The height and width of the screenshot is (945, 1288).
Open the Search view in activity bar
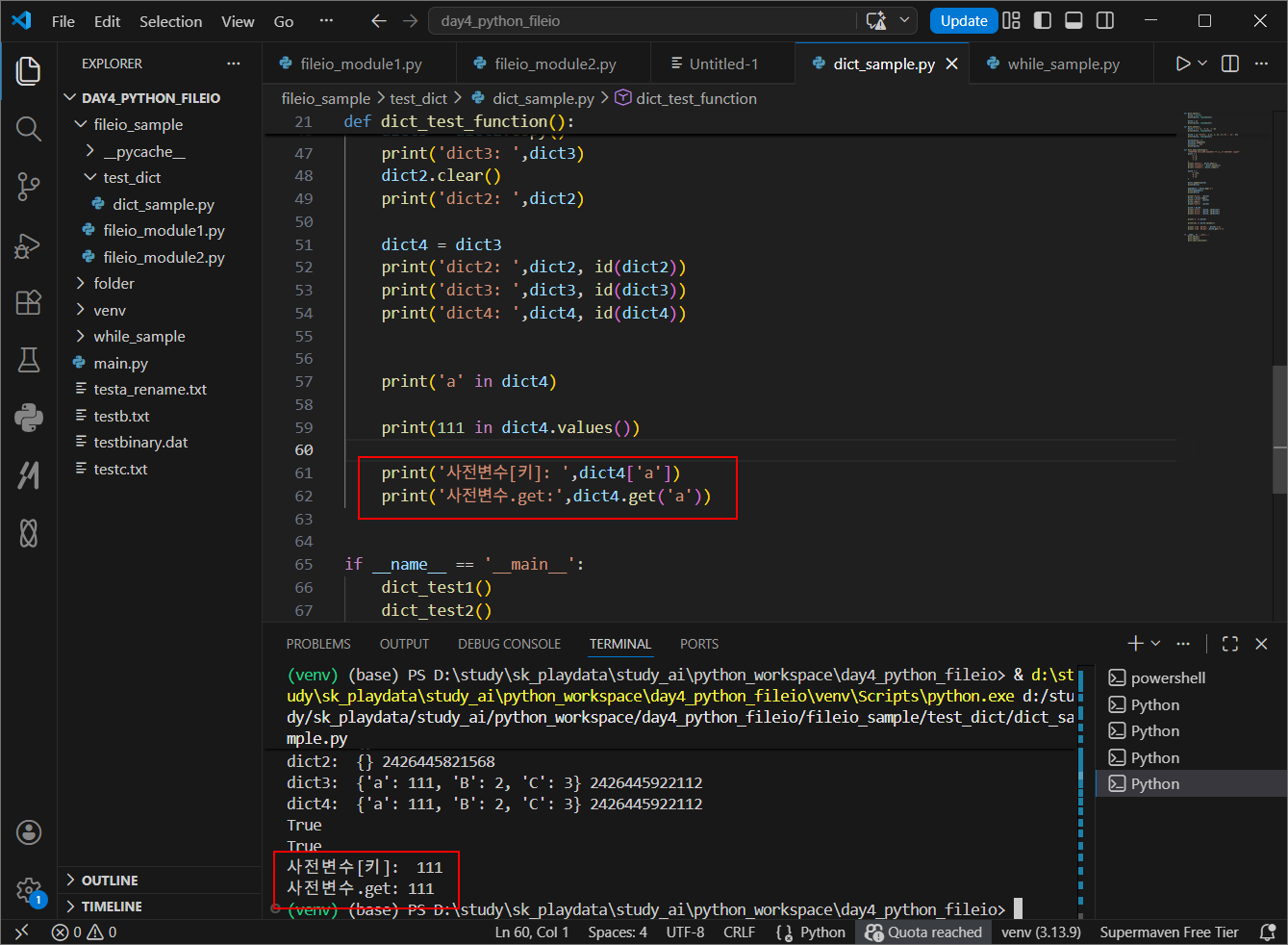(x=29, y=129)
